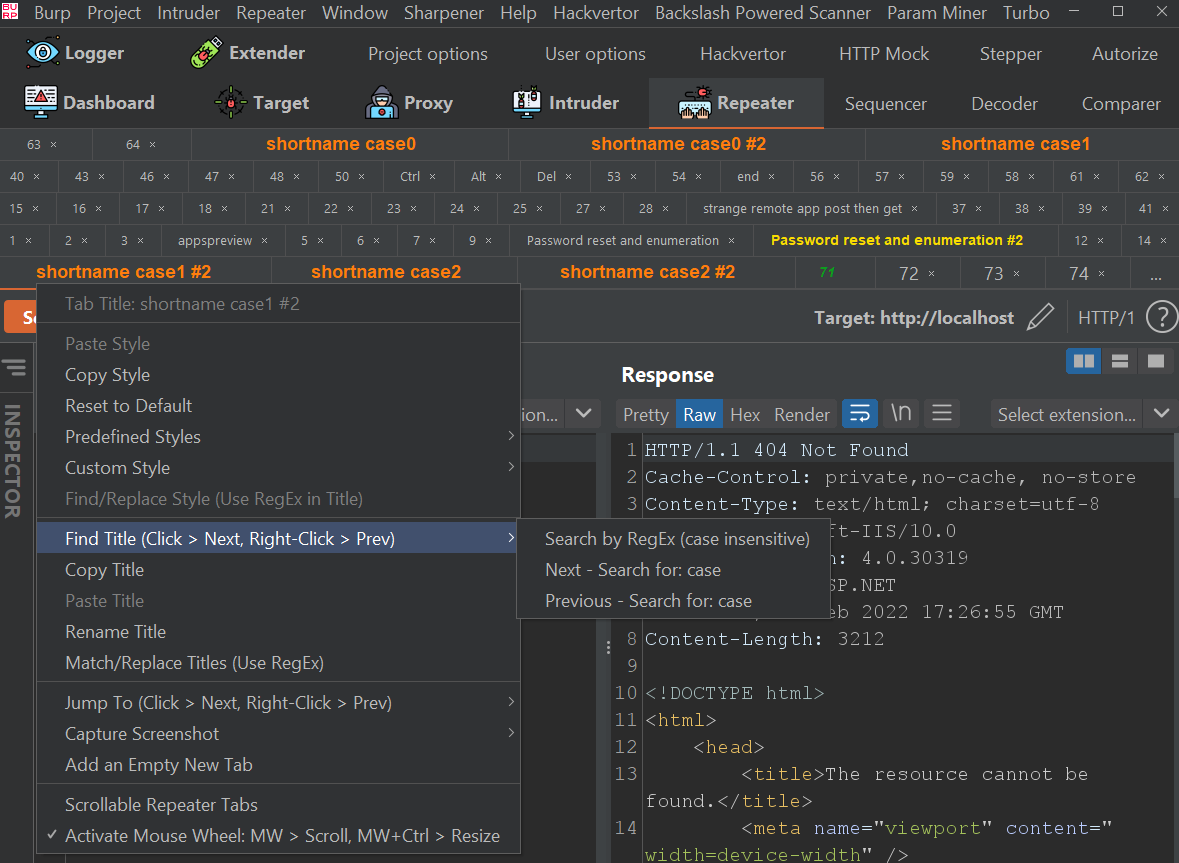
Task: Close repeater tab 72
Action: point(932,274)
